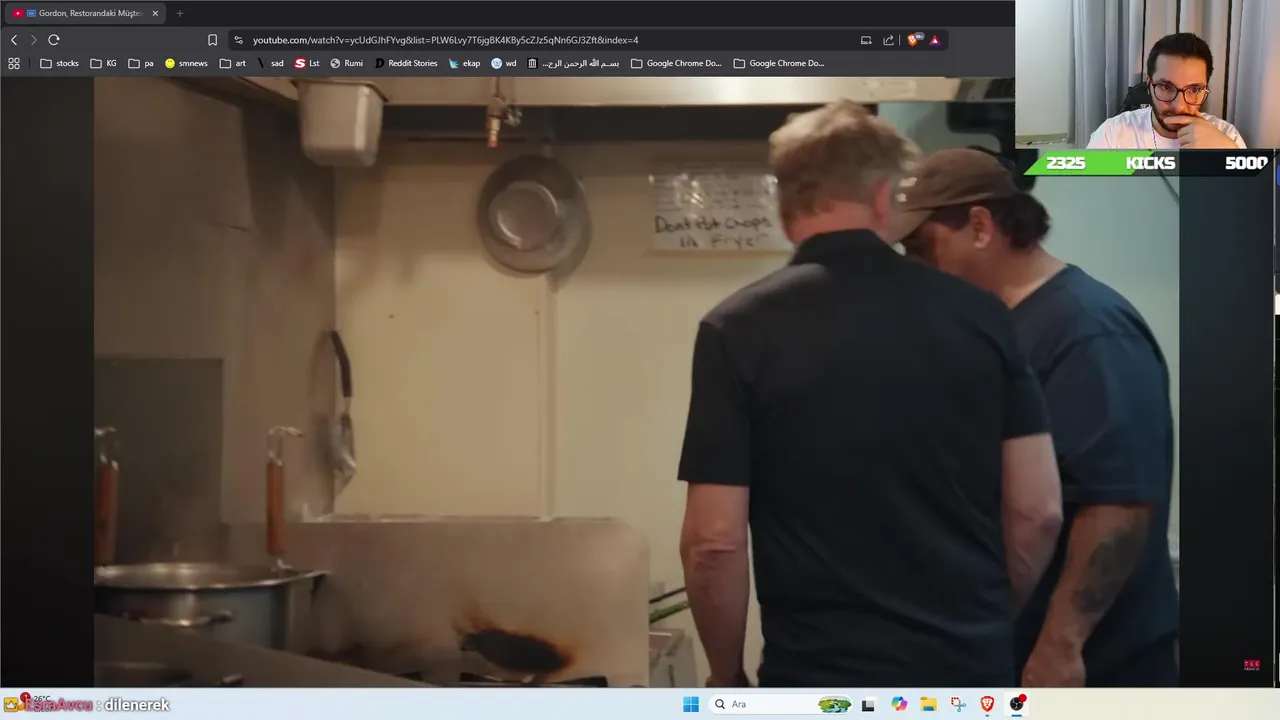Bookmark this page with the bookmark icon
The image size is (1280, 720).
click(x=212, y=40)
